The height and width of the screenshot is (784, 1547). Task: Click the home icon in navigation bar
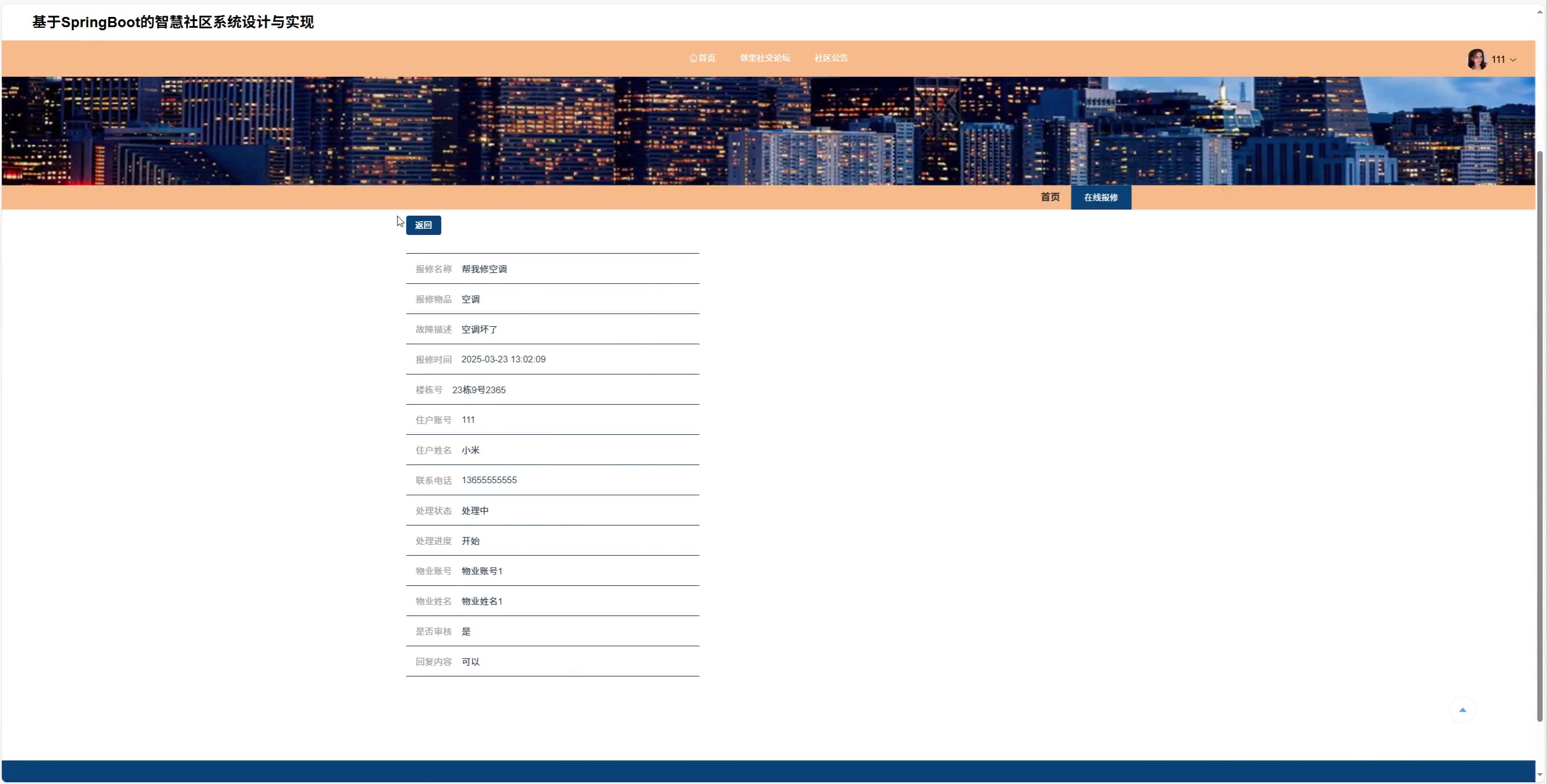693,59
